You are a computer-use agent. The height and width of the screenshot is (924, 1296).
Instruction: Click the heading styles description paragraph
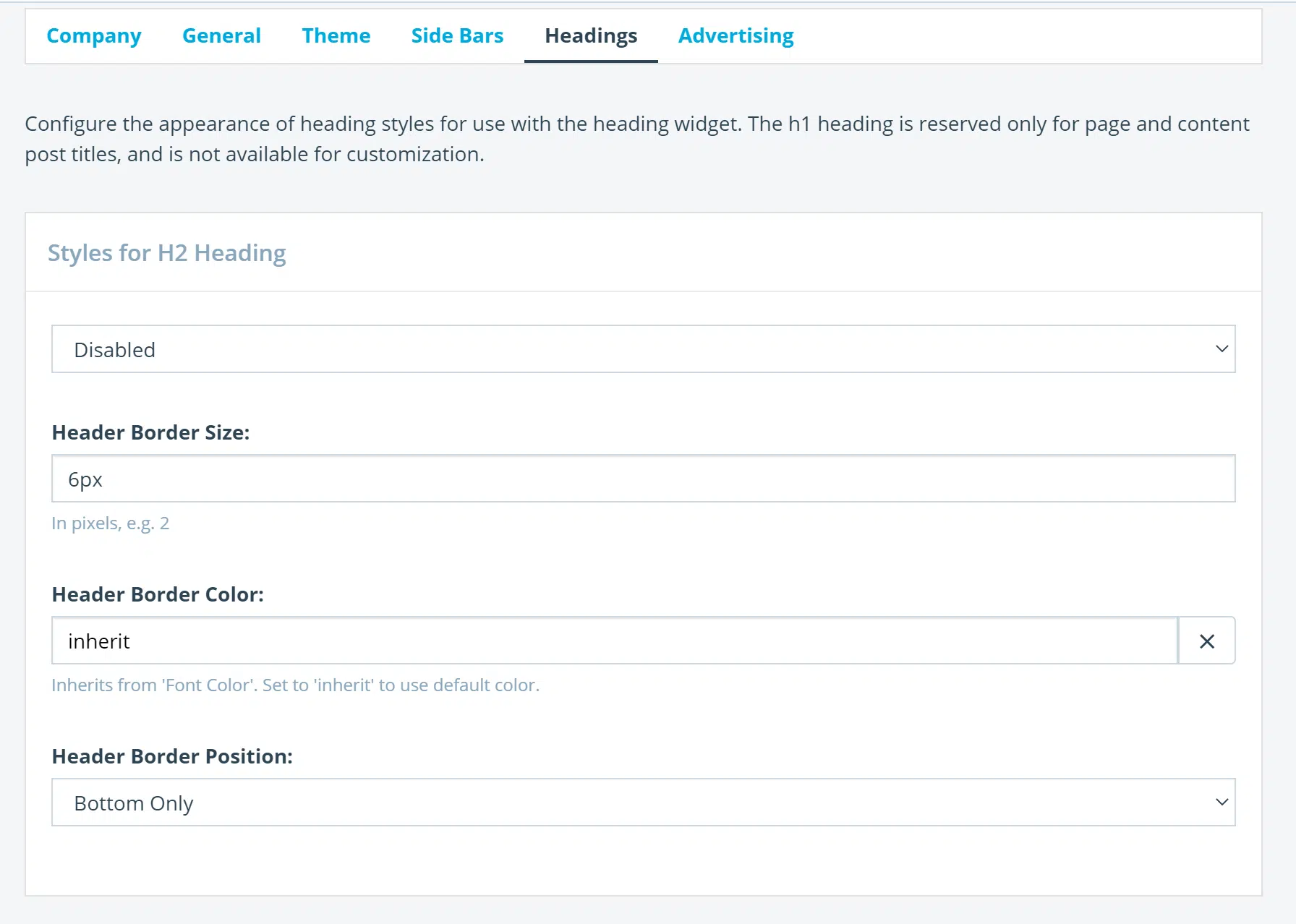coord(636,139)
